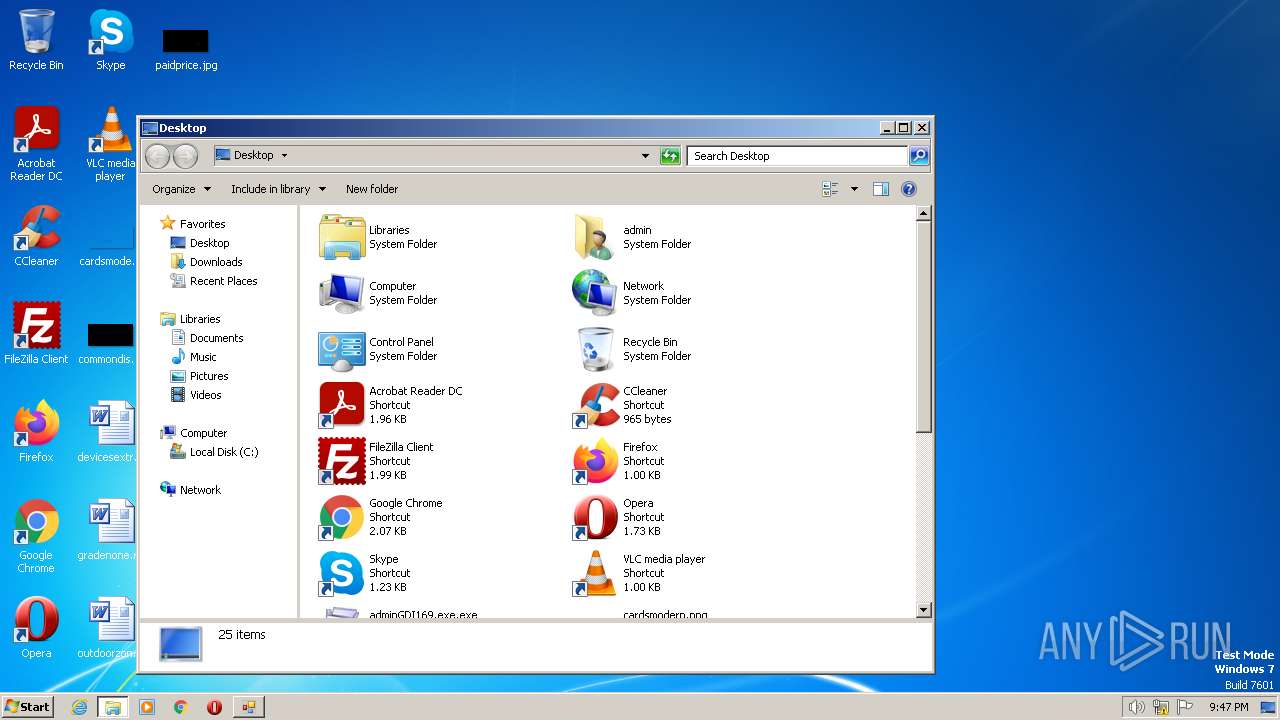Select FileZilla Client shortcut in list
This screenshot has height=720, width=1280.
(x=342, y=461)
